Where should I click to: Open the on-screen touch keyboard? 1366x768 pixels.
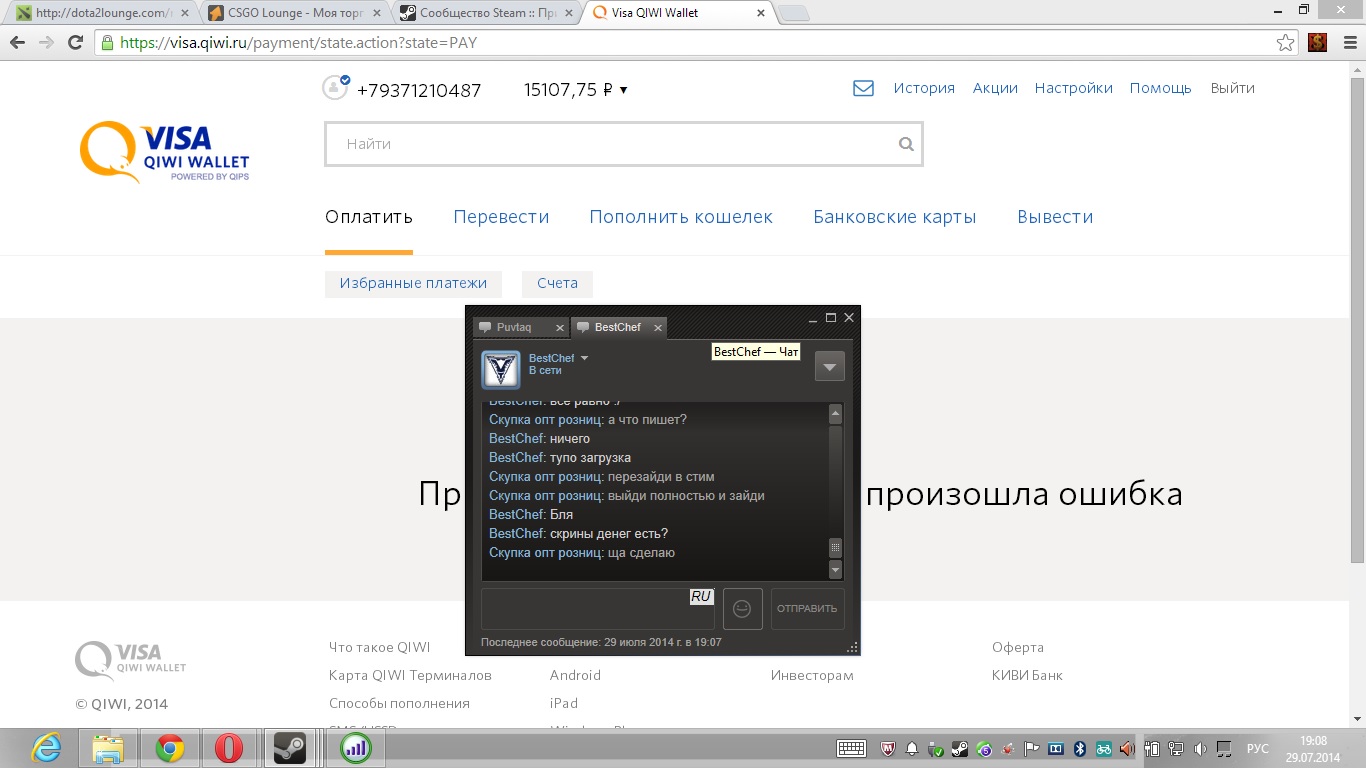click(851, 748)
